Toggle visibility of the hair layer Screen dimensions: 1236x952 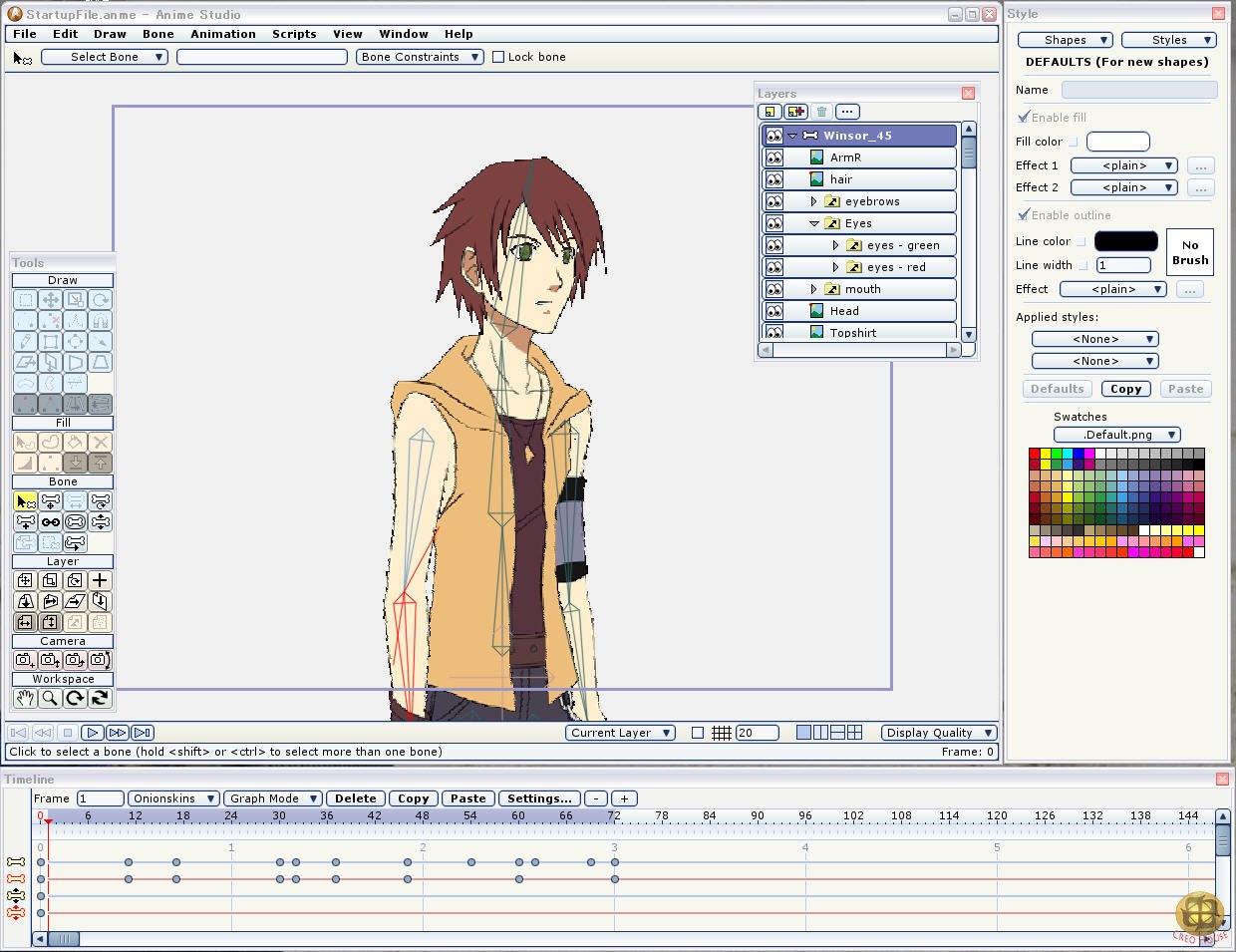coord(774,179)
